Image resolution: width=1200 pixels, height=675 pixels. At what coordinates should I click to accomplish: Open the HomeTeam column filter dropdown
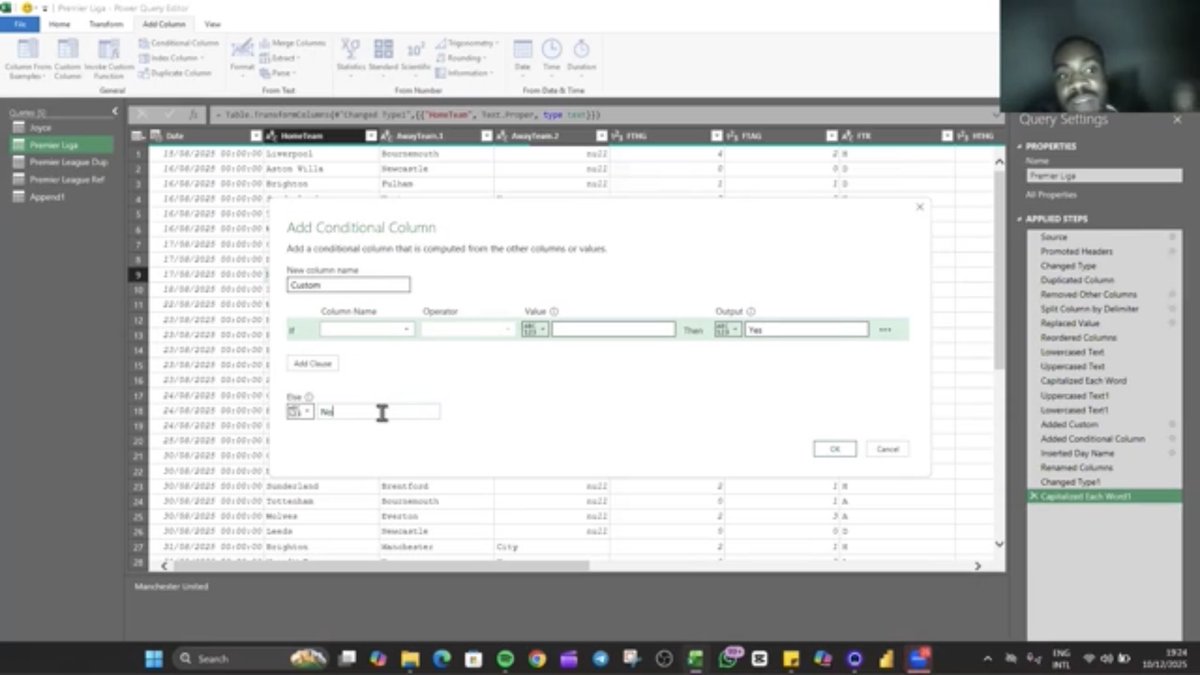(x=372, y=136)
